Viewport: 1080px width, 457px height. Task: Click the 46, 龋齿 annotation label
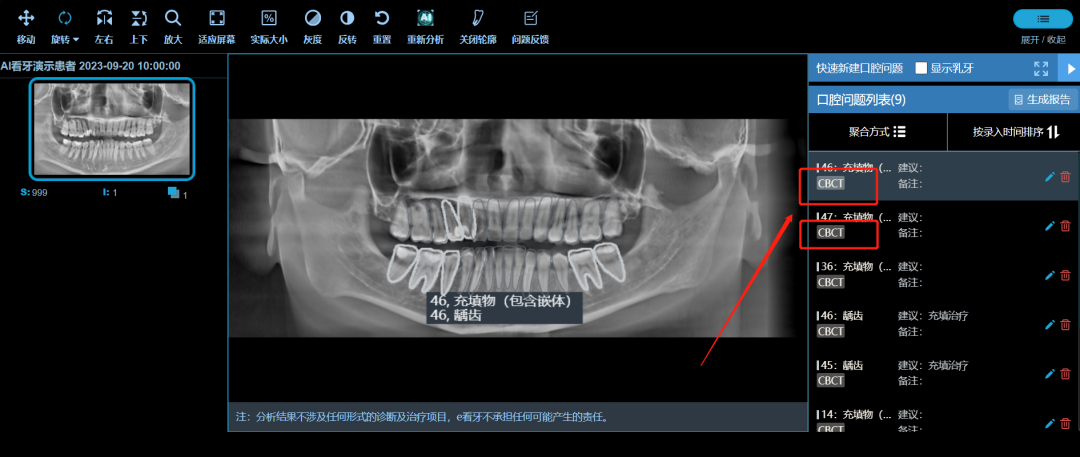pos(455,316)
